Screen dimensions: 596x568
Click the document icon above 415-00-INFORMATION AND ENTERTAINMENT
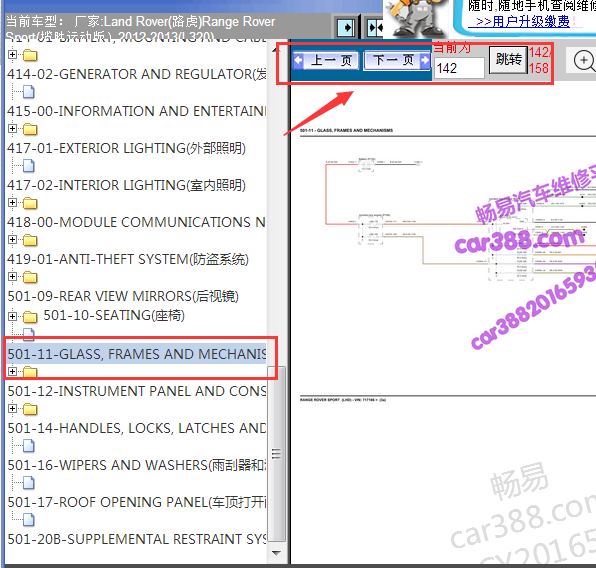click(29, 92)
